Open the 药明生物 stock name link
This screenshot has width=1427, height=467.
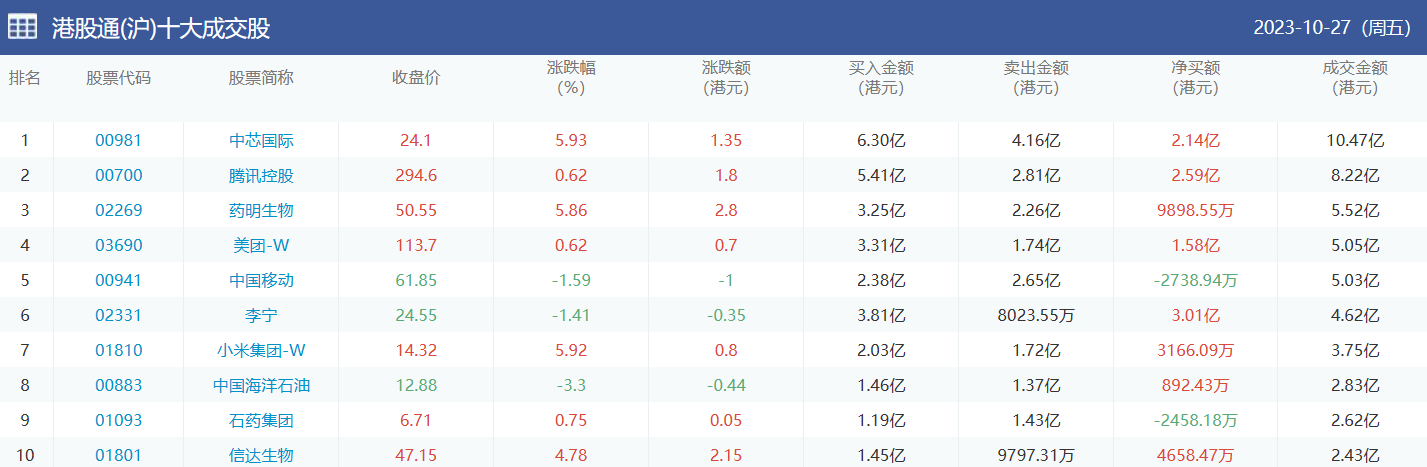pos(261,211)
